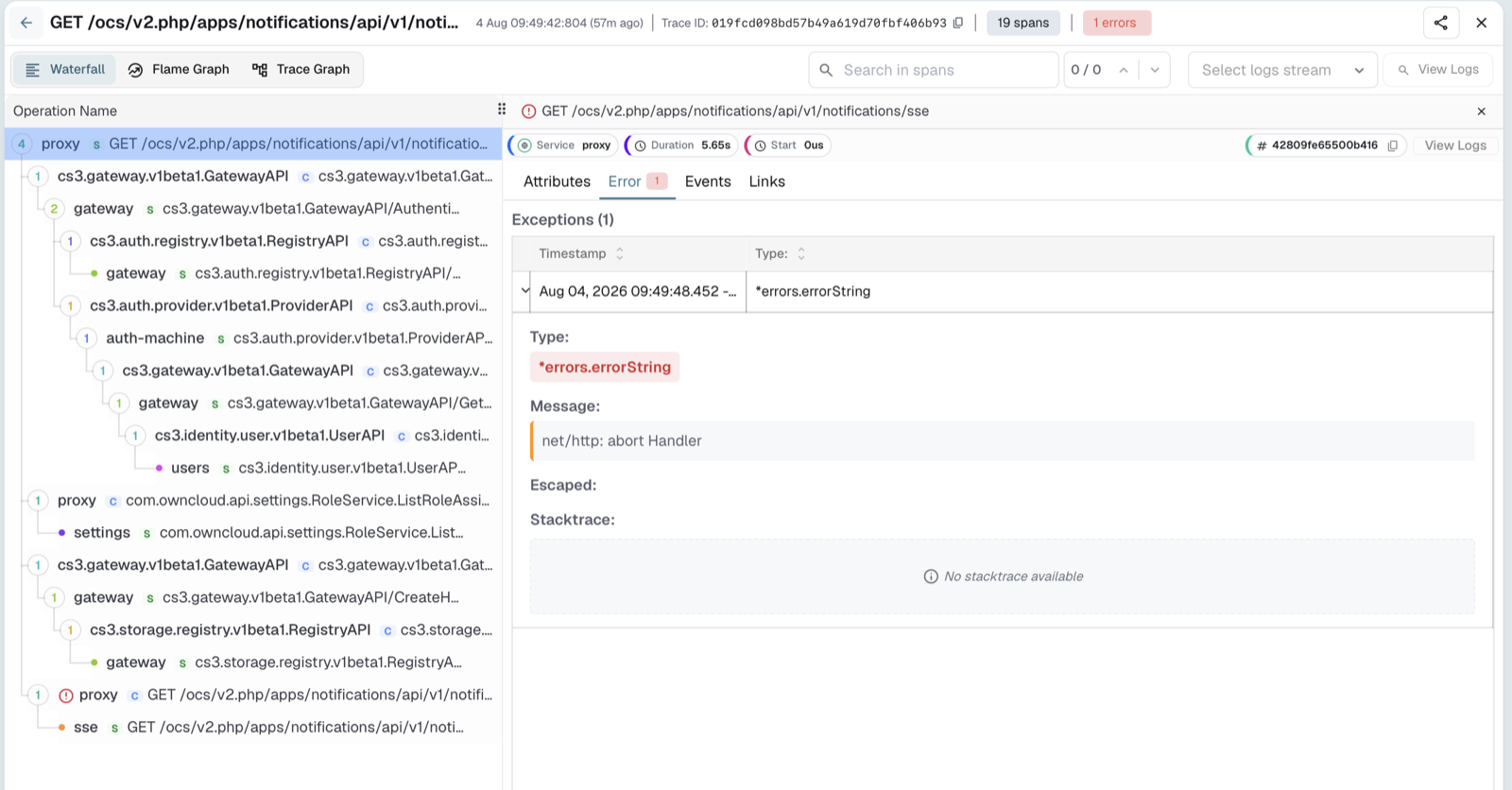Collapse cs3.auth.registry.v1beta1.RegistryAPI span
Screen dimensions: 1512x790
[70, 241]
